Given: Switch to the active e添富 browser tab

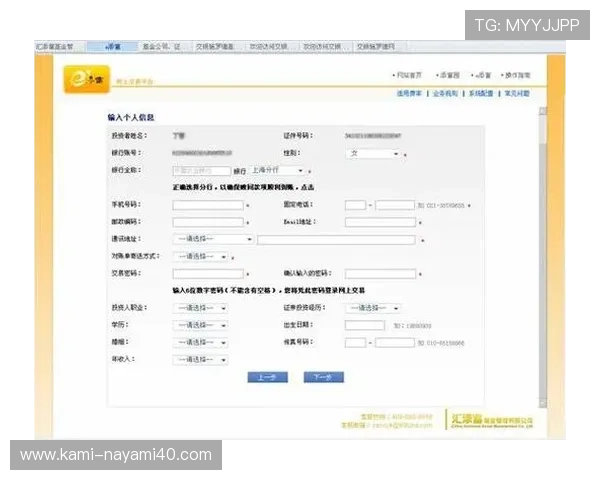Looking at the screenshot, I should (112, 47).
